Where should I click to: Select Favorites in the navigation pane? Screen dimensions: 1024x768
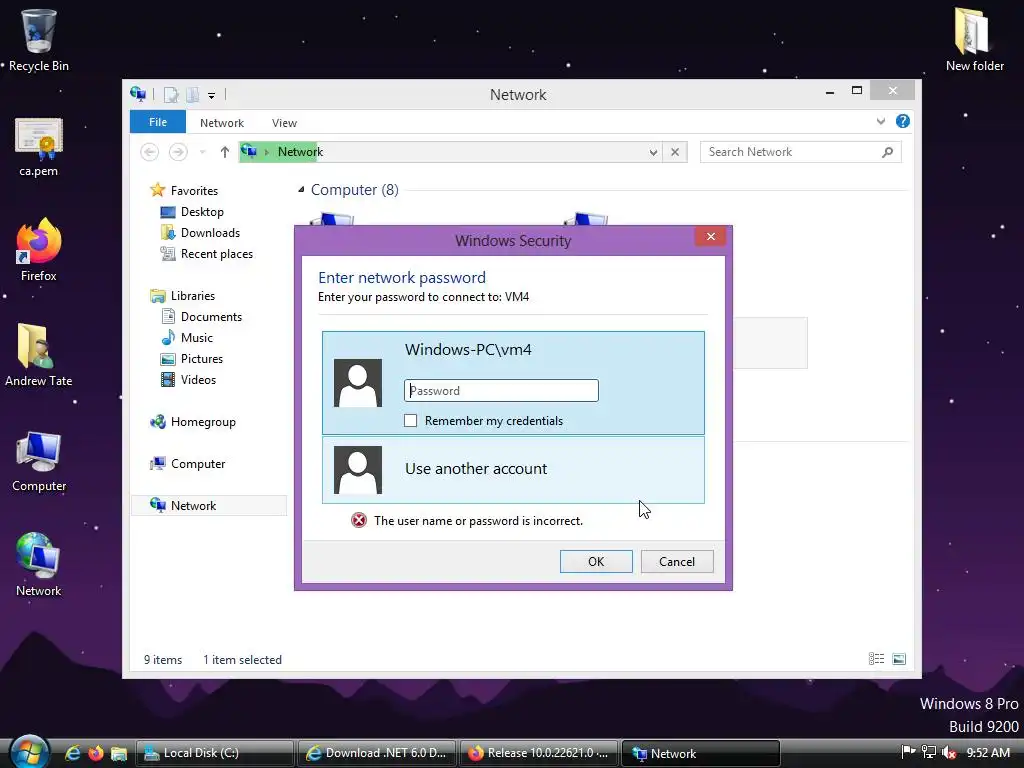[184, 191]
